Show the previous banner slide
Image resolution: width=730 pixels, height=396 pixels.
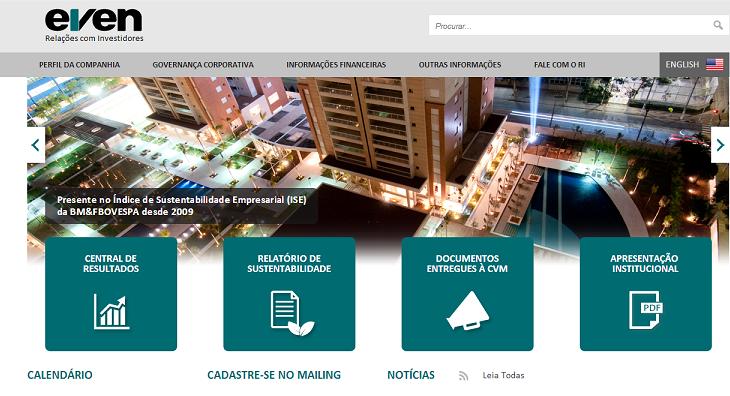coord(36,145)
